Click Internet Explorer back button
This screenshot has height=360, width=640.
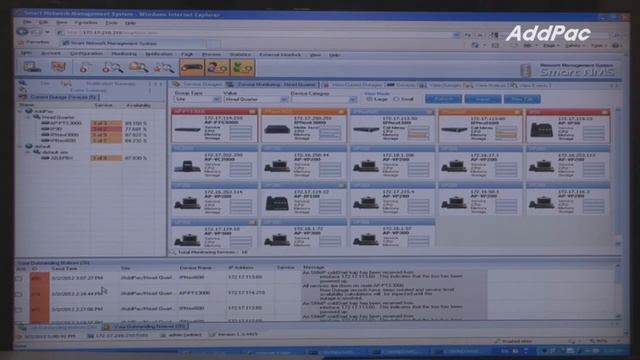(x=22, y=31)
